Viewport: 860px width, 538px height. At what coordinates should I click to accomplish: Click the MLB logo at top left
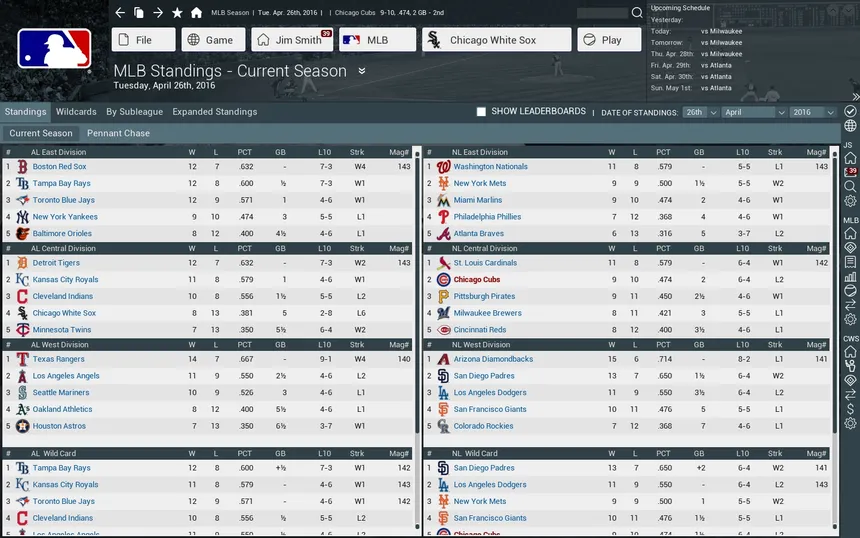point(54,49)
